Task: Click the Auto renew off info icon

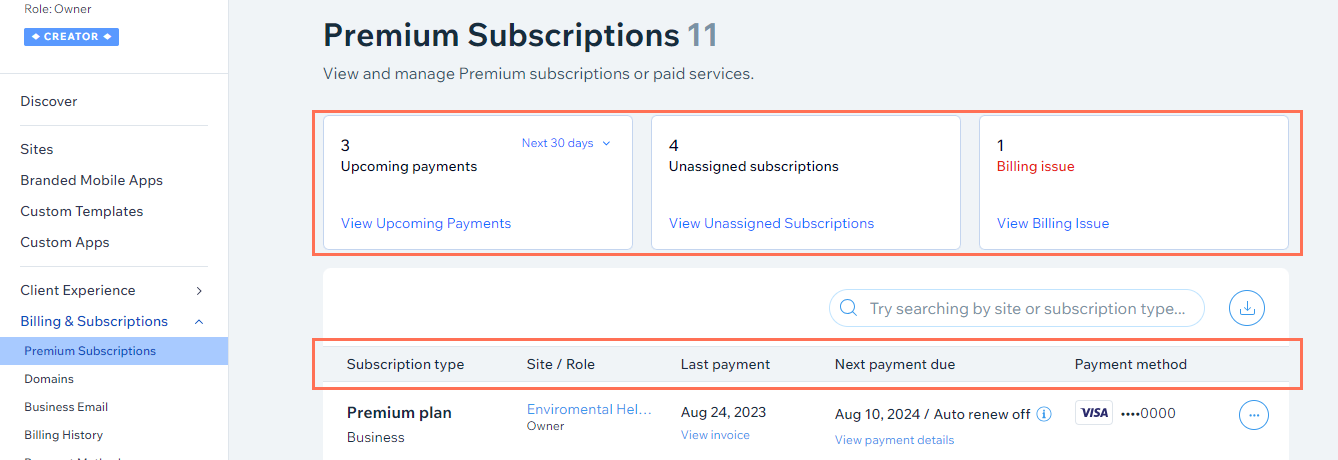Action: coord(1044,414)
